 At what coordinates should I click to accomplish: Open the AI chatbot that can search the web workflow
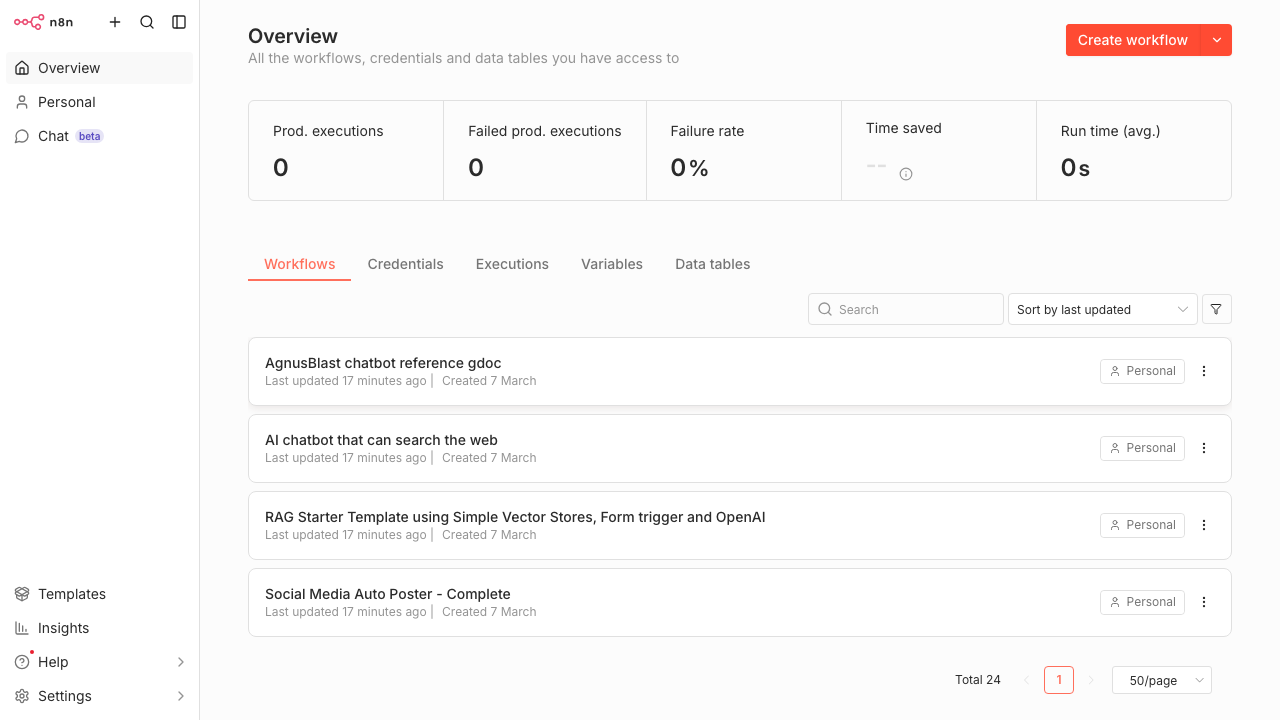click(x=381, y=440)
